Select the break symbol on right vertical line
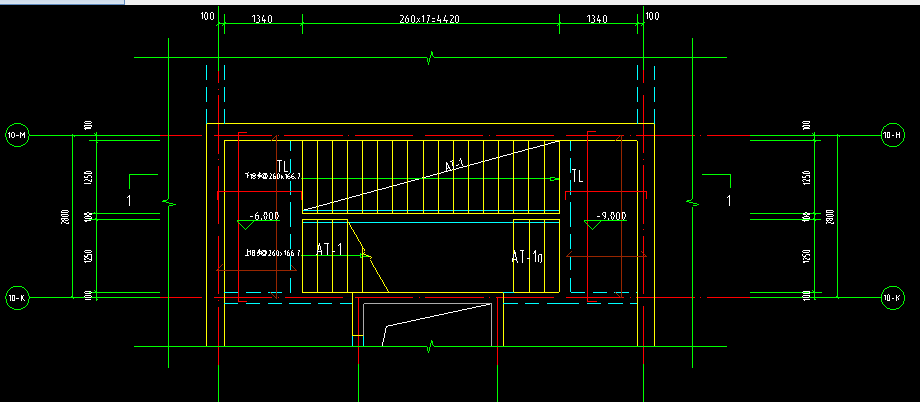The image size is (920, 402). 692,204
